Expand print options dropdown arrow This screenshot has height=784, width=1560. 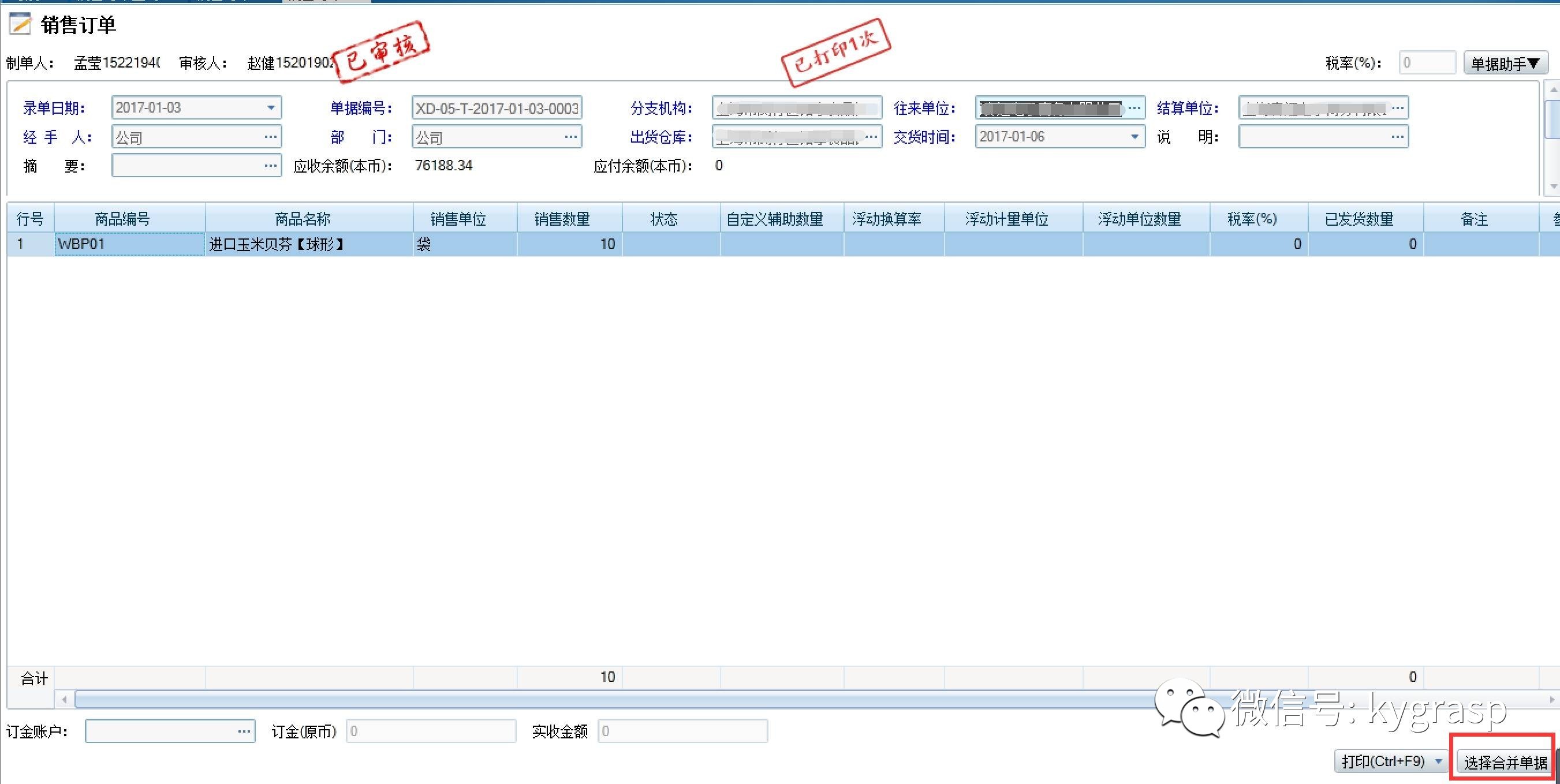1439,761
